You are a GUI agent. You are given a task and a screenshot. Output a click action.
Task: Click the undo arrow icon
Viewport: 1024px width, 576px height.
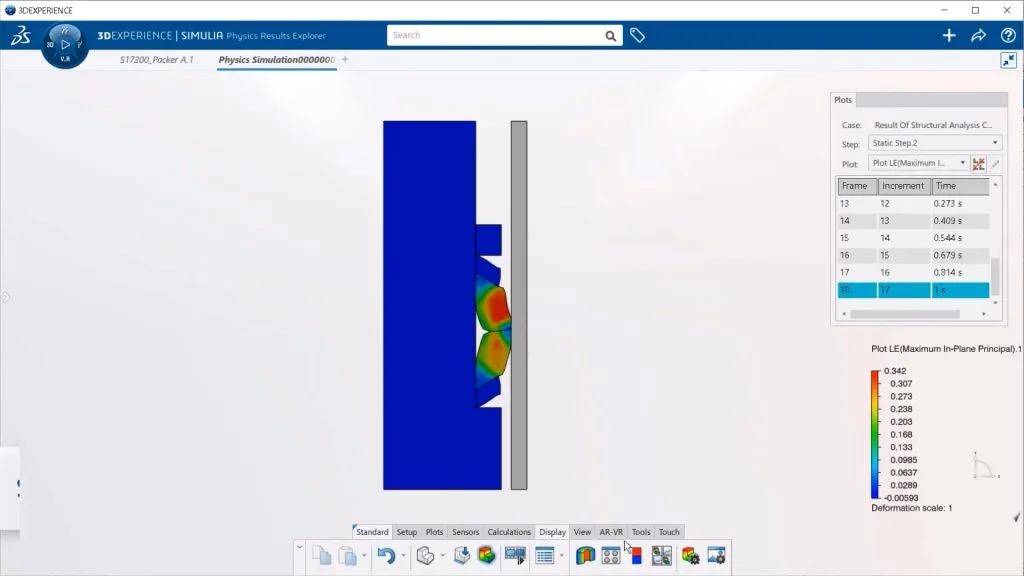[385, 555]
